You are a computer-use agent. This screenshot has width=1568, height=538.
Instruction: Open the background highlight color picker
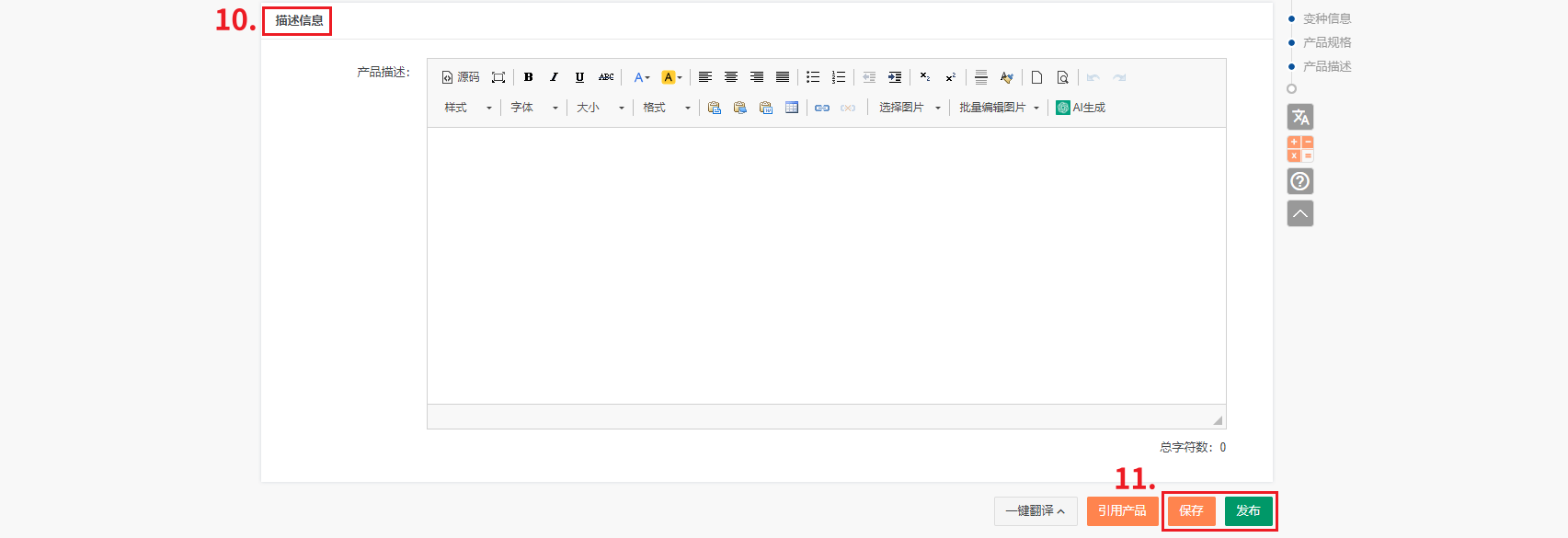(672, 77)
